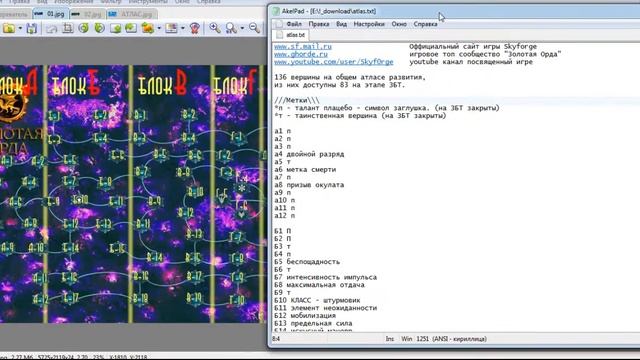The height and width of the screenshot is (360, 640).
Task: Click 'Оффициальный сайт игры Skyforge' text
Action: (473, 47)
